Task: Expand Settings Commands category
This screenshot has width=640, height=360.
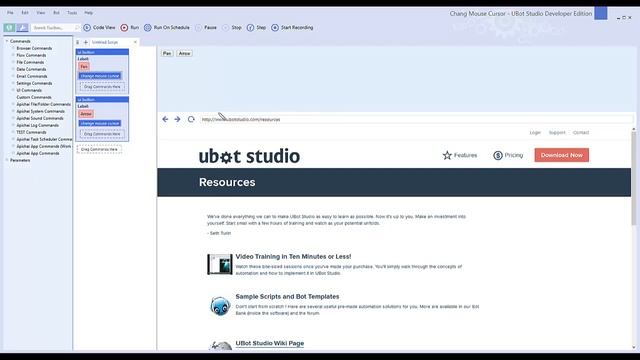Action: click(x=13, y=83)
